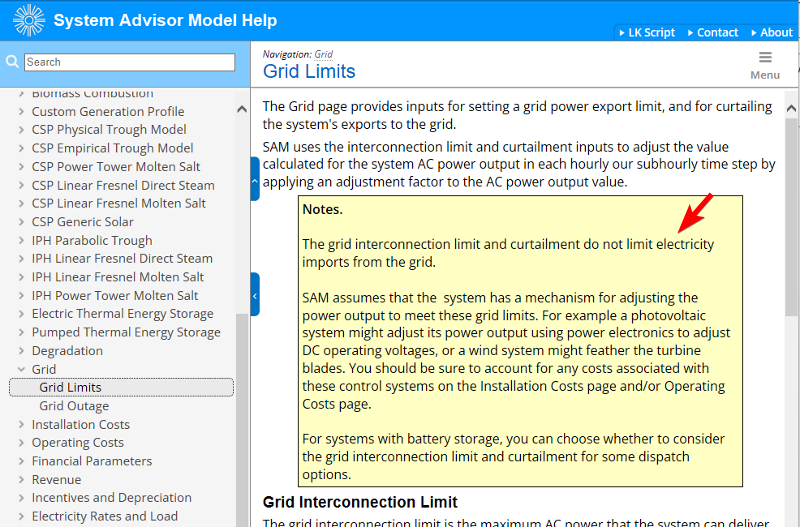Click lower blue sidebar toggle handle

255,295
